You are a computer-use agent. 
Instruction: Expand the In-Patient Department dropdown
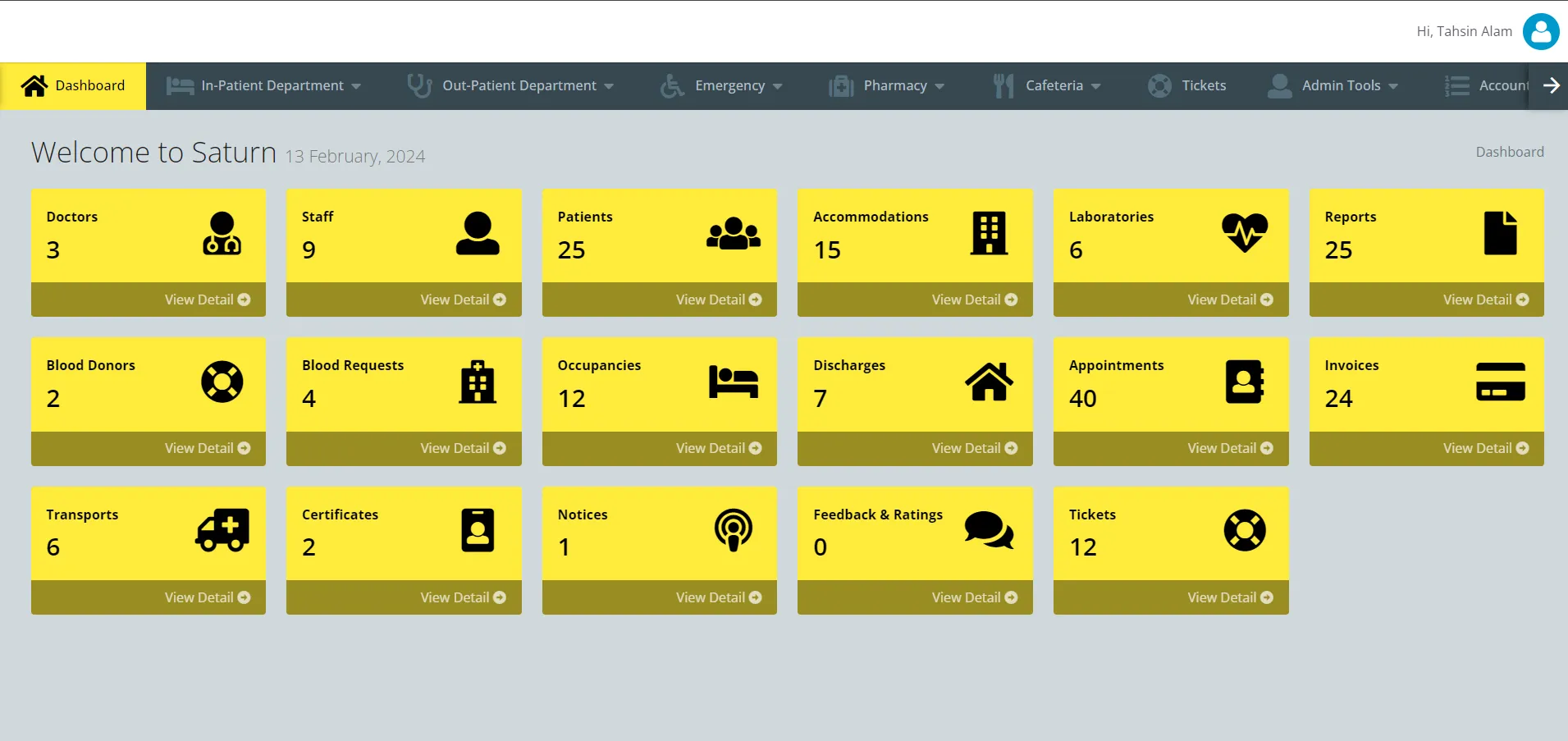click(x=263, y=85)
